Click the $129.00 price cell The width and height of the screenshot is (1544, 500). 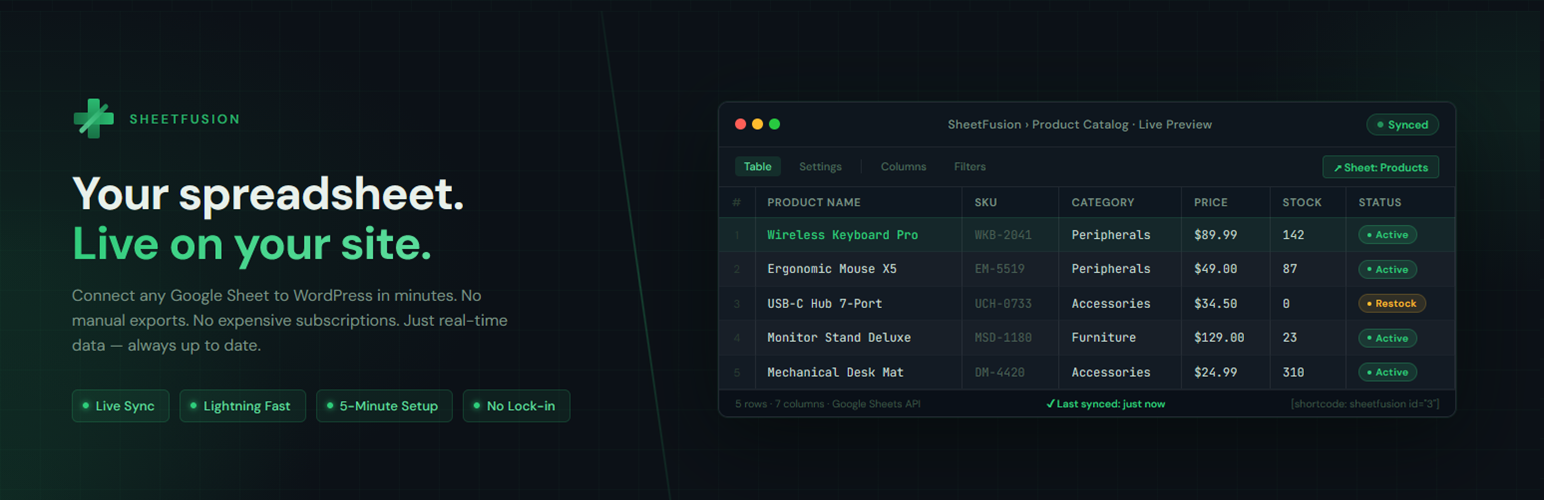point(1219,338)
